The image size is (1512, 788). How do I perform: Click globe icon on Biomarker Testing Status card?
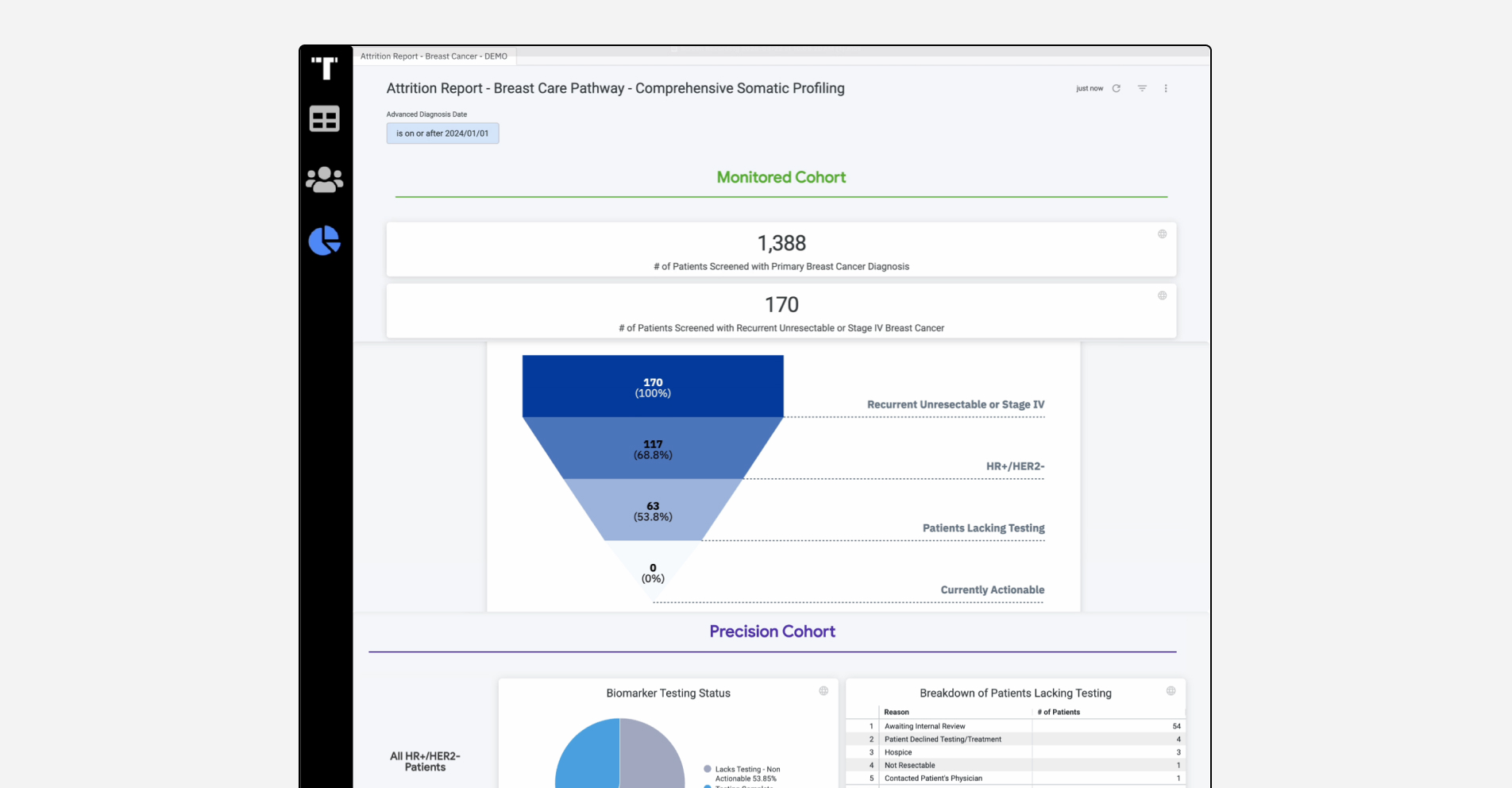click(823, 691)
